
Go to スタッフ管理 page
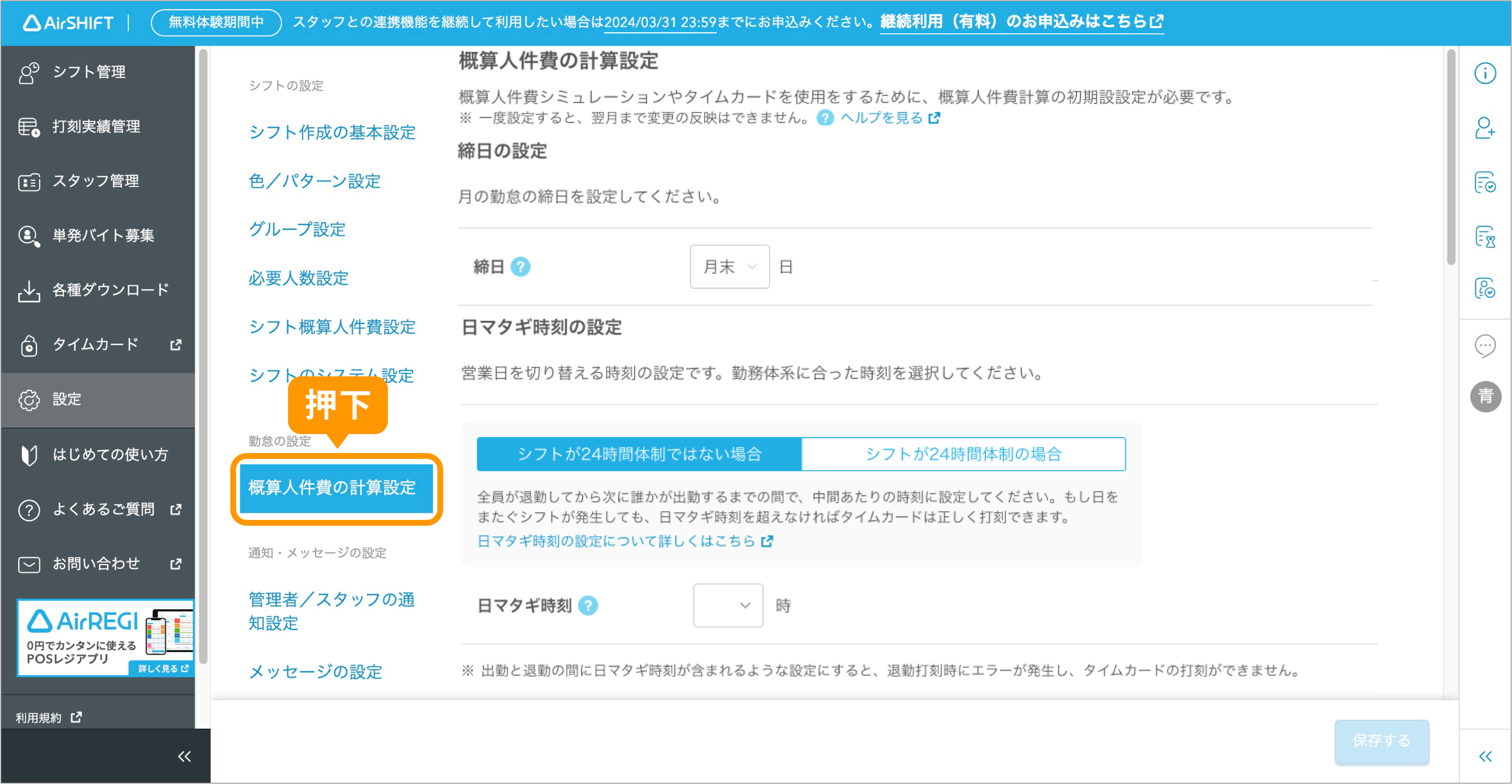point(97,181)
